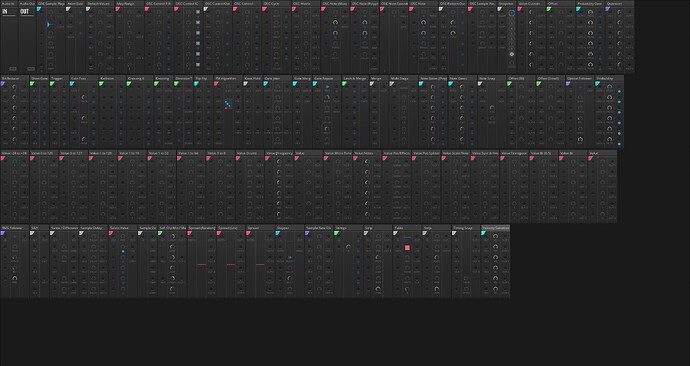690x366 pixels.
Task: Select the Tanks module title
Action: tap(399, 228)
